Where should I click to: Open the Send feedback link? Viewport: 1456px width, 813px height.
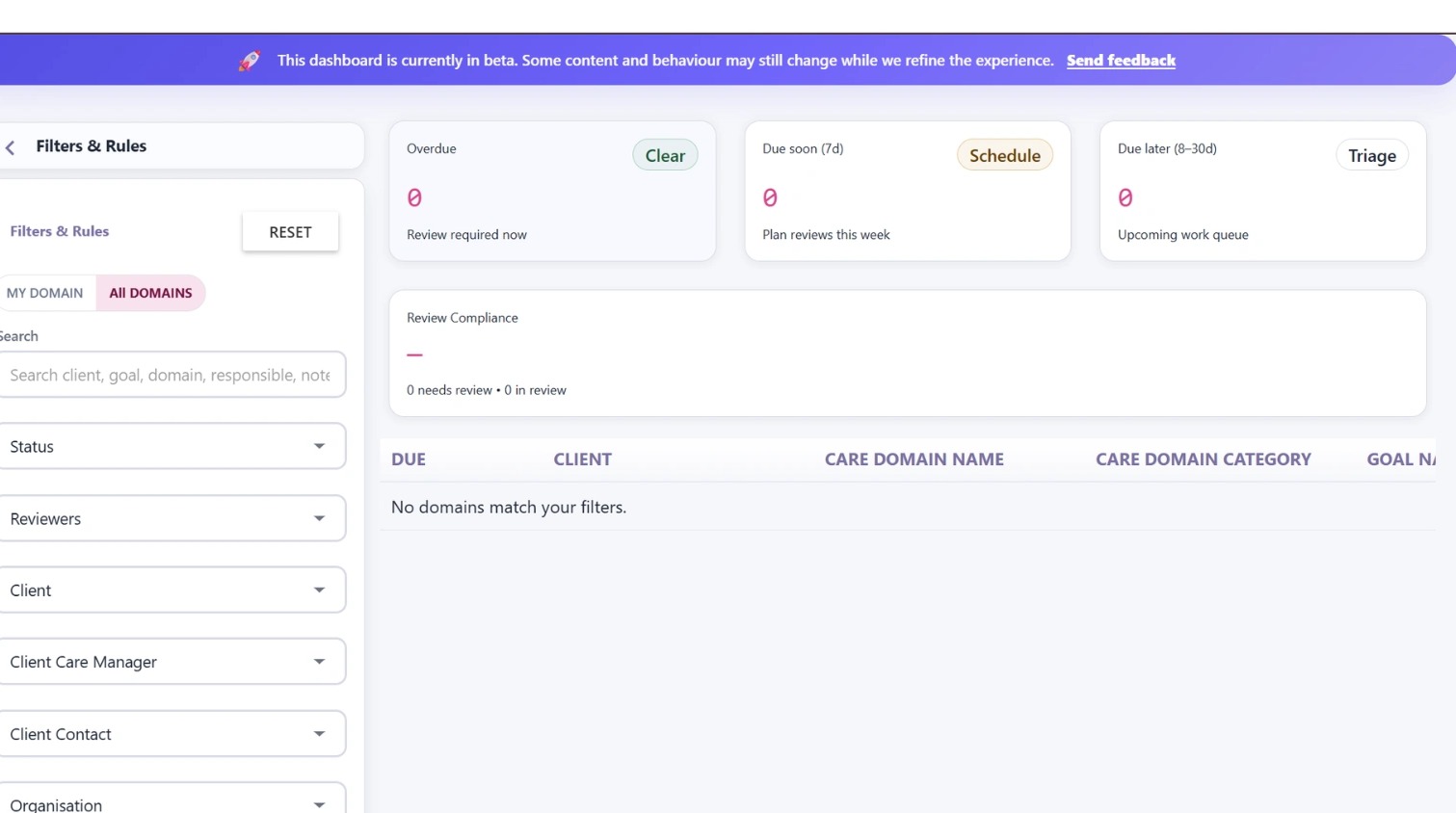tap(1121, 61)
